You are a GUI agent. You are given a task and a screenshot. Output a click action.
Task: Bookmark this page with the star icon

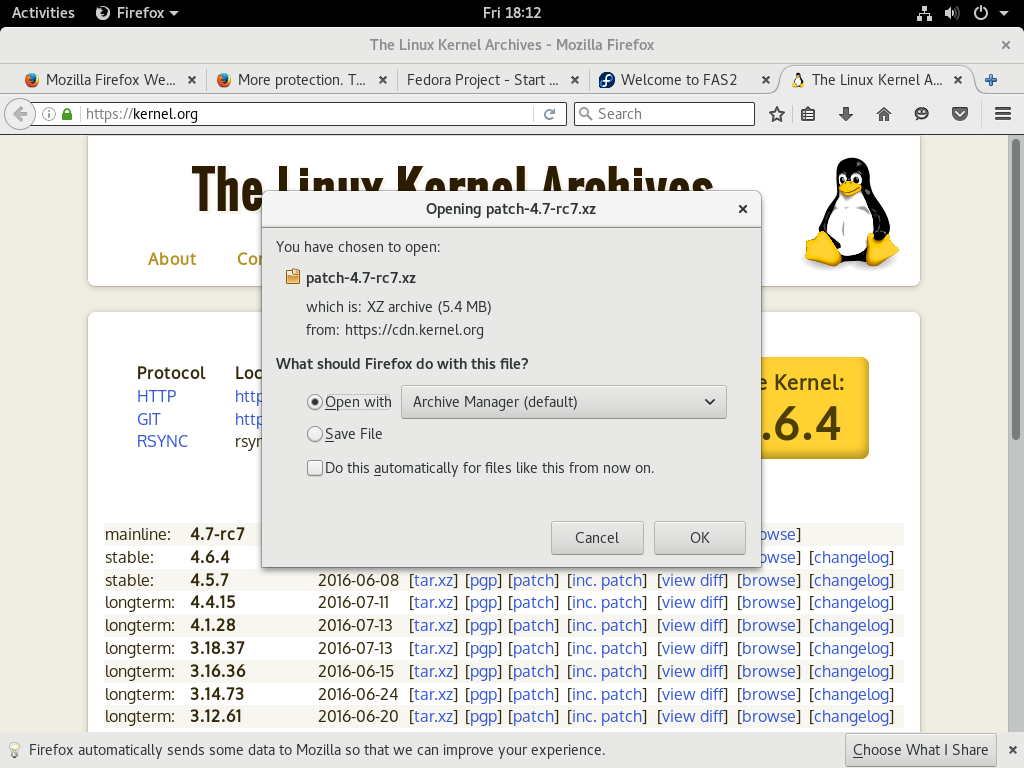coord(776,114)
